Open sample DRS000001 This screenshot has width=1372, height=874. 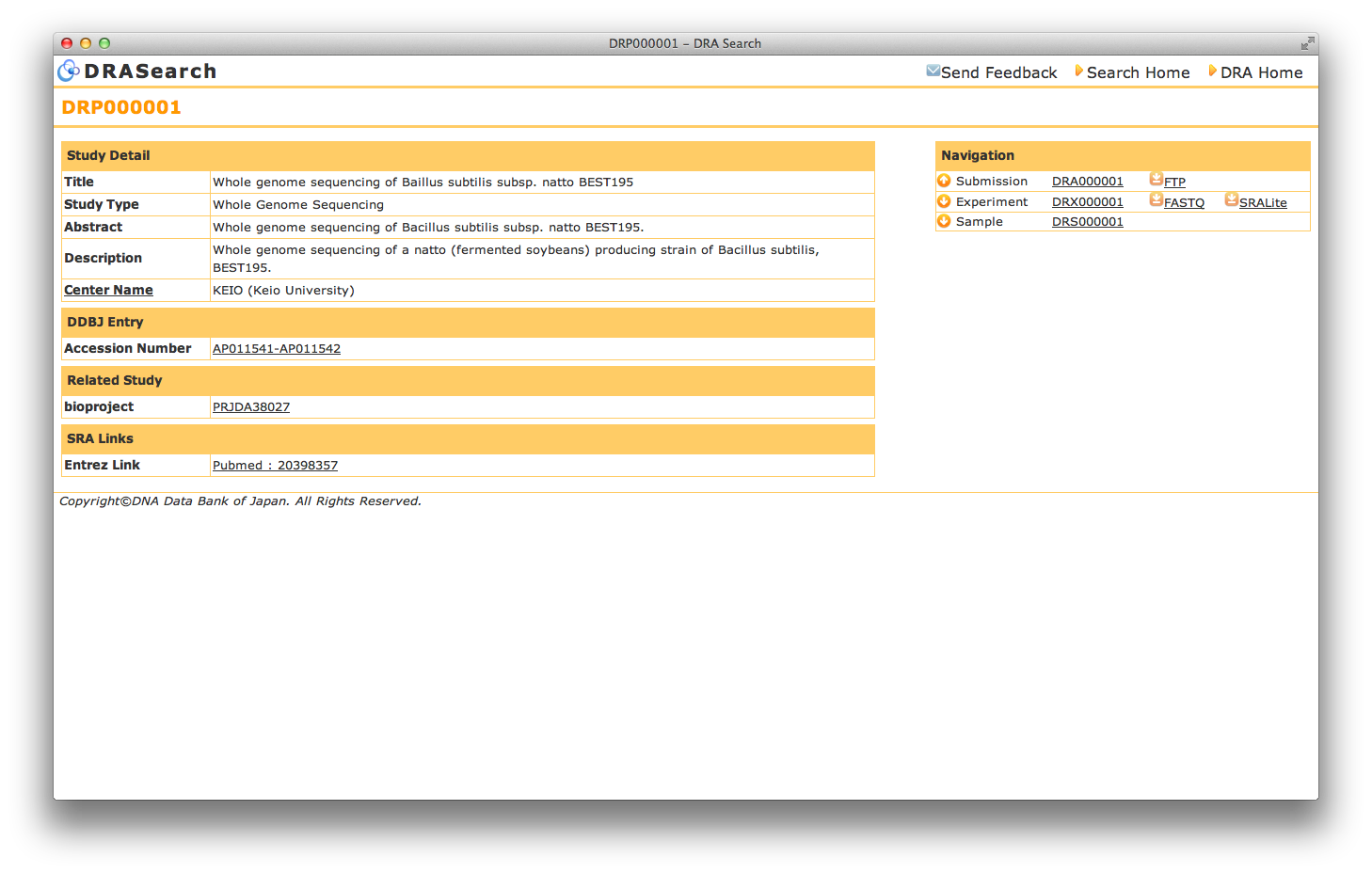pyautogui.click(x=1087, y=222)
